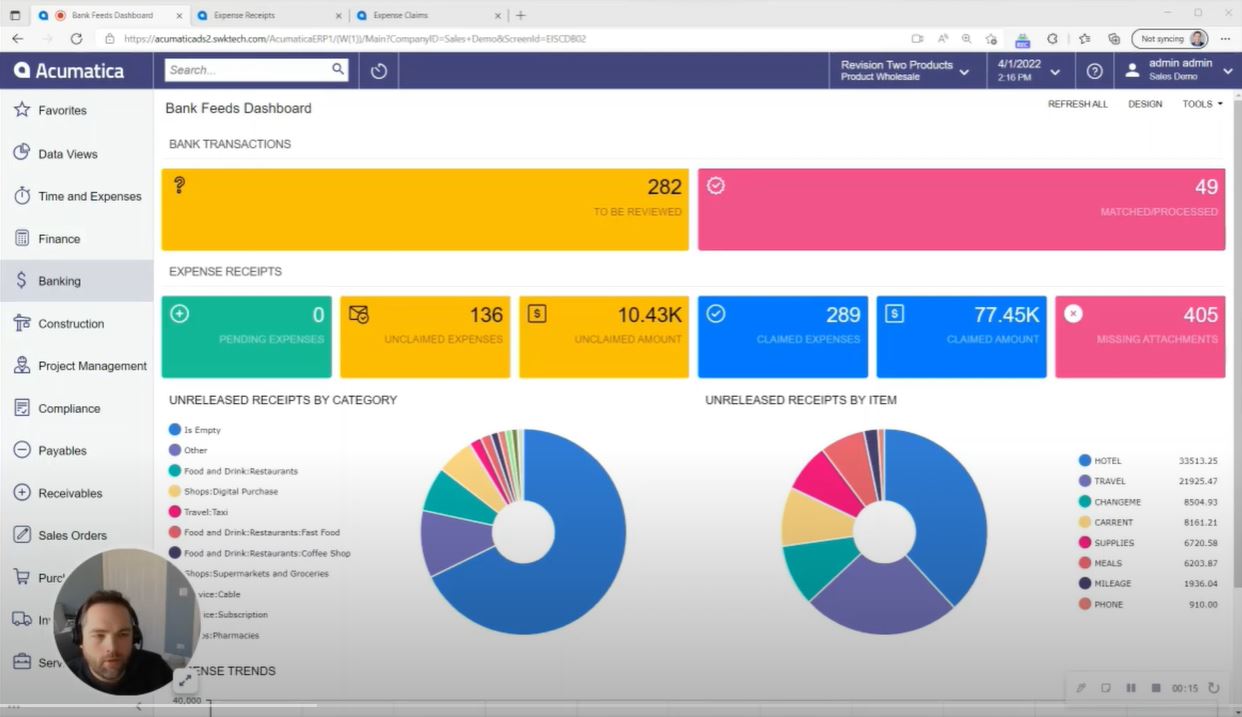Open the Receivables workspace
The image size is (1242, 717).
coord(77,493)
